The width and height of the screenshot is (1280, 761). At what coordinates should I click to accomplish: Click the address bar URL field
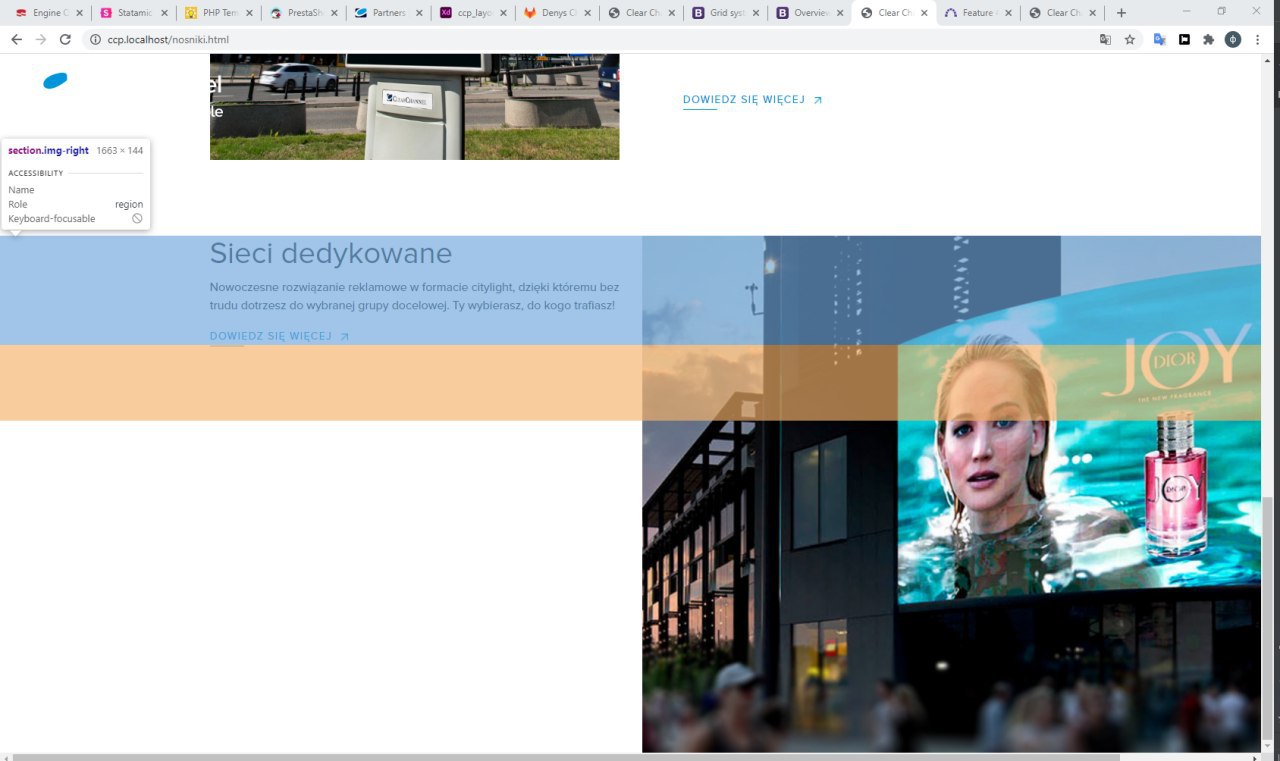pos(590,39)
